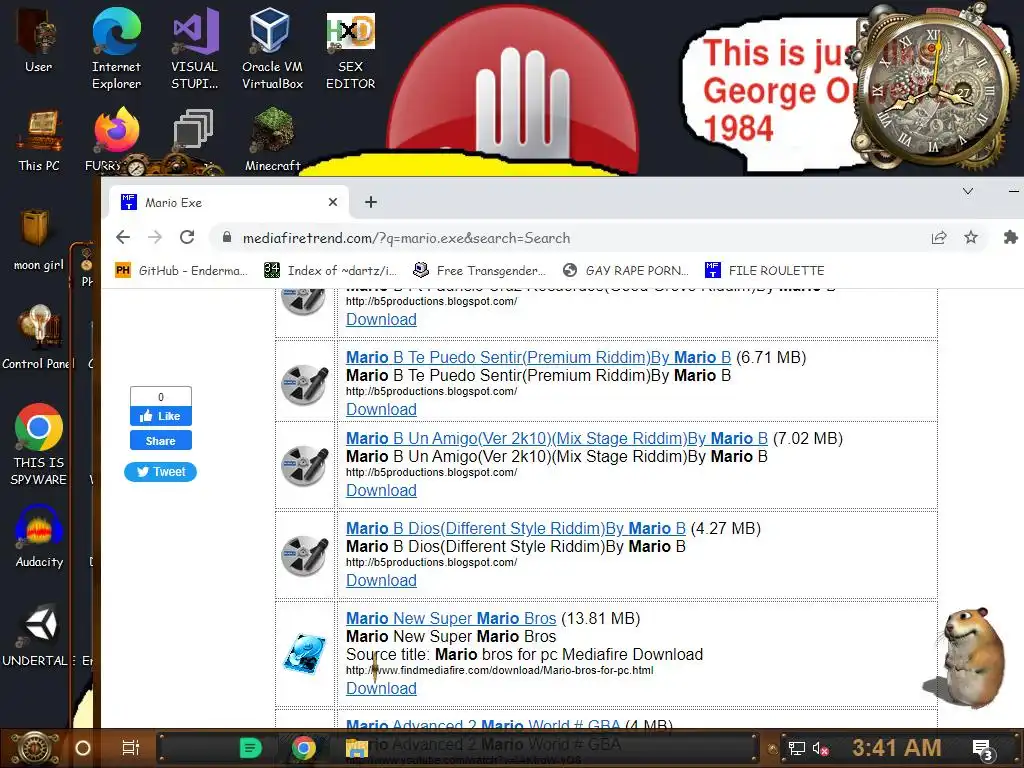Screen dimensions: 1024x768
Task: Bookmark this page with the star
Action: tap(971, 238)
